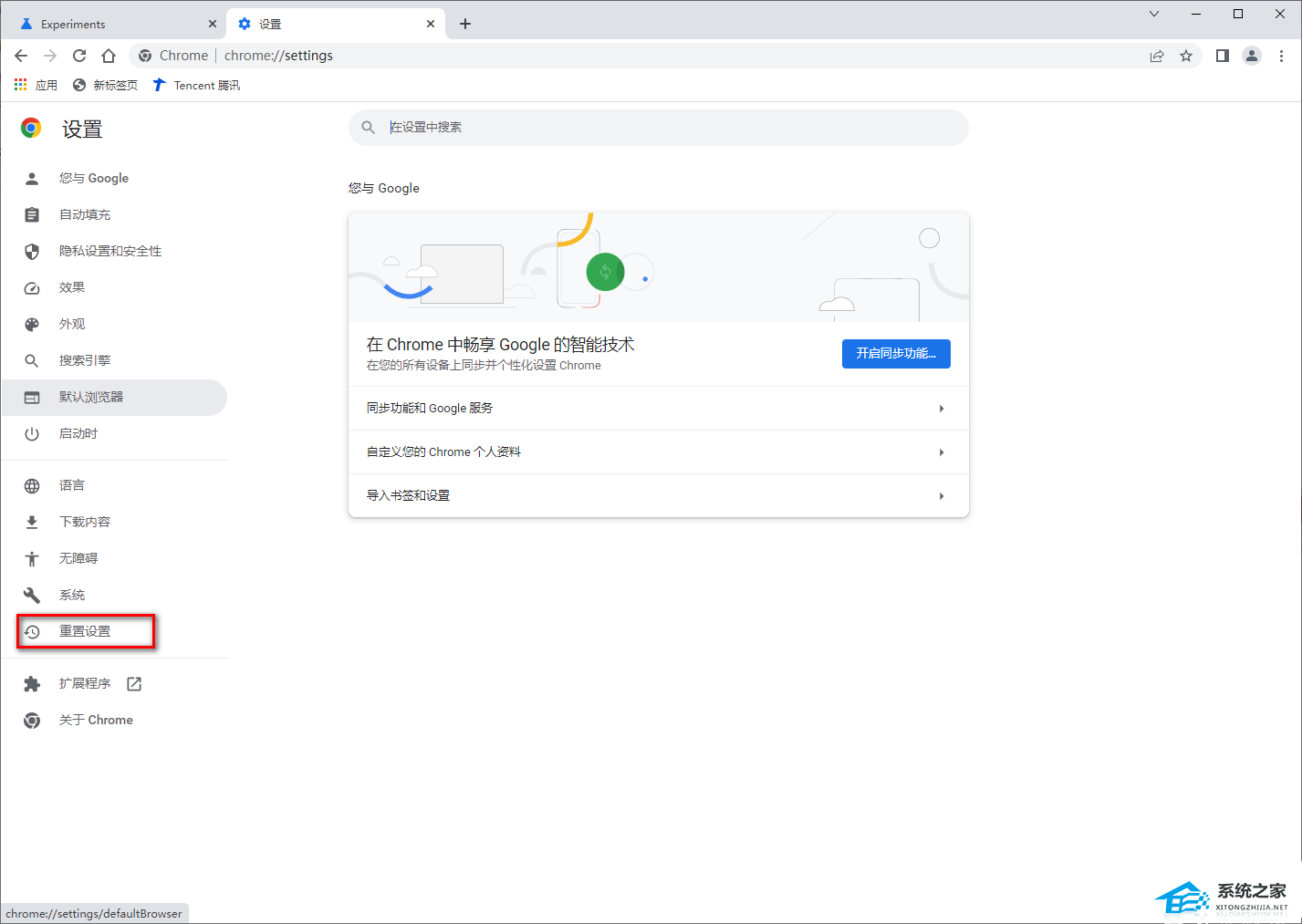Open 重置设置 in the sidebar
Screen dimensions: 1302x924
click(x=85, y=631)
